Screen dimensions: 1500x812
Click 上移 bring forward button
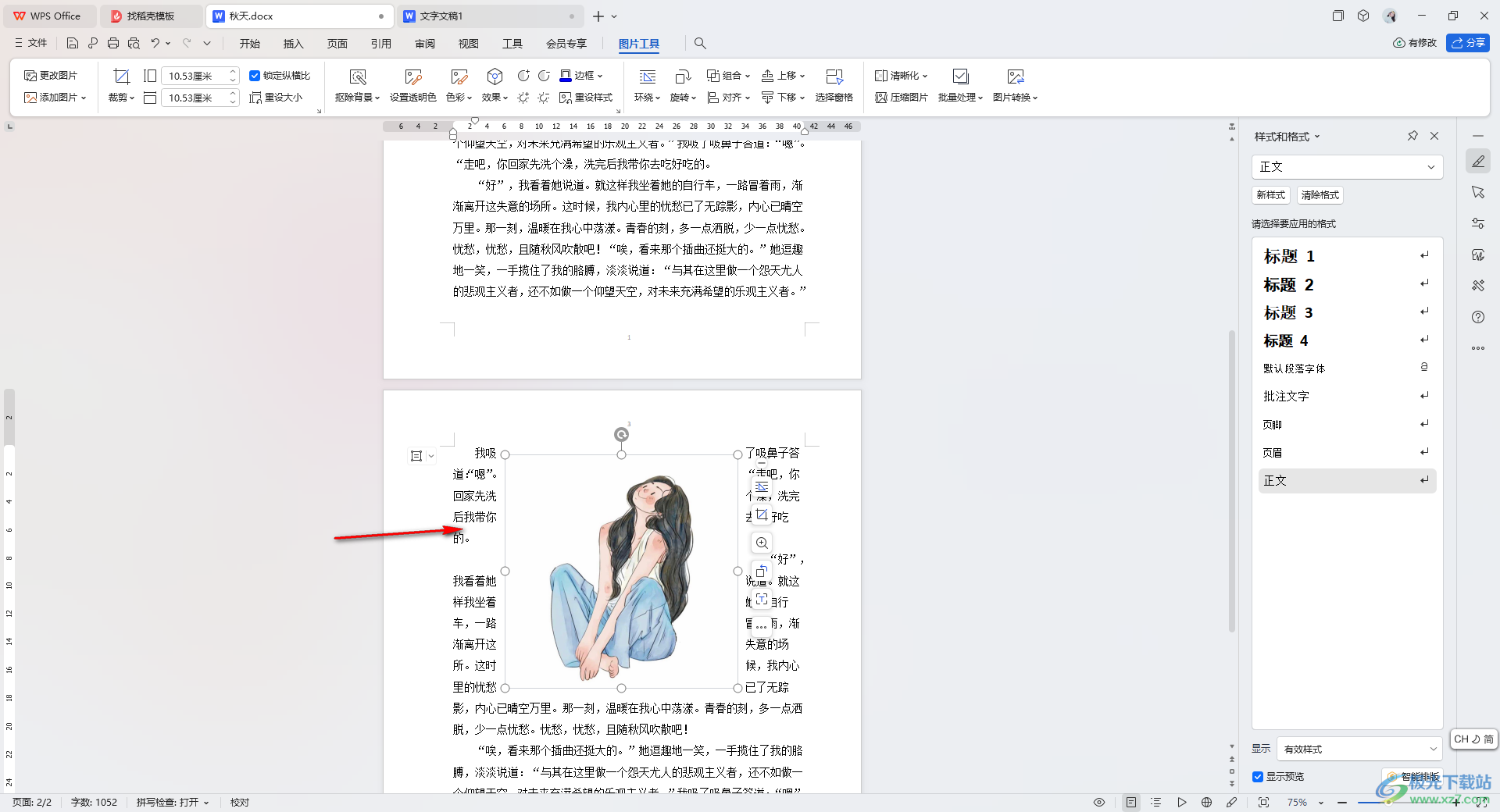pos(783,76)
